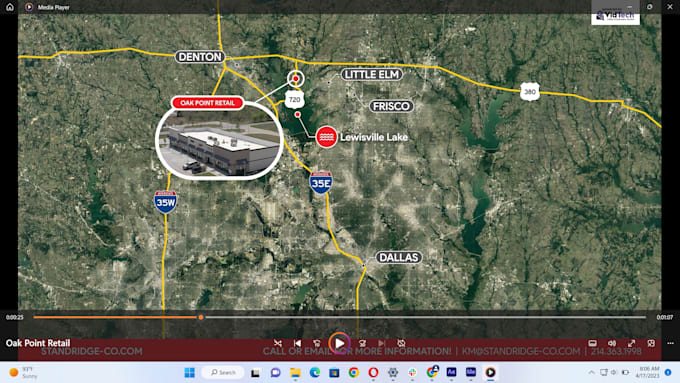
Task: Open File Explorer from the taskbar
Action: click(295, 373)
